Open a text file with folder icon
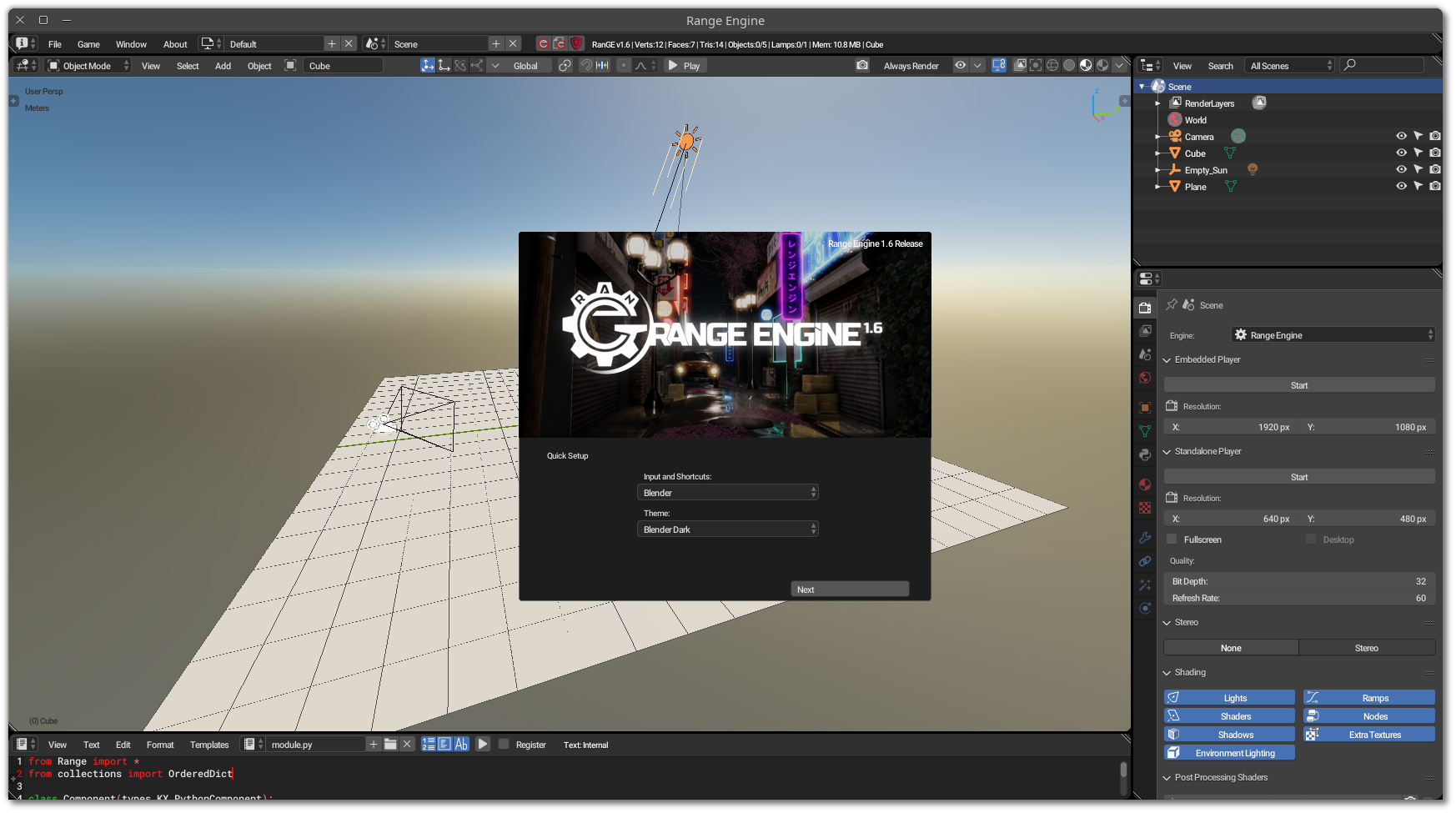The width and height of the screenshot is (1456, 813). click(390, 744)
